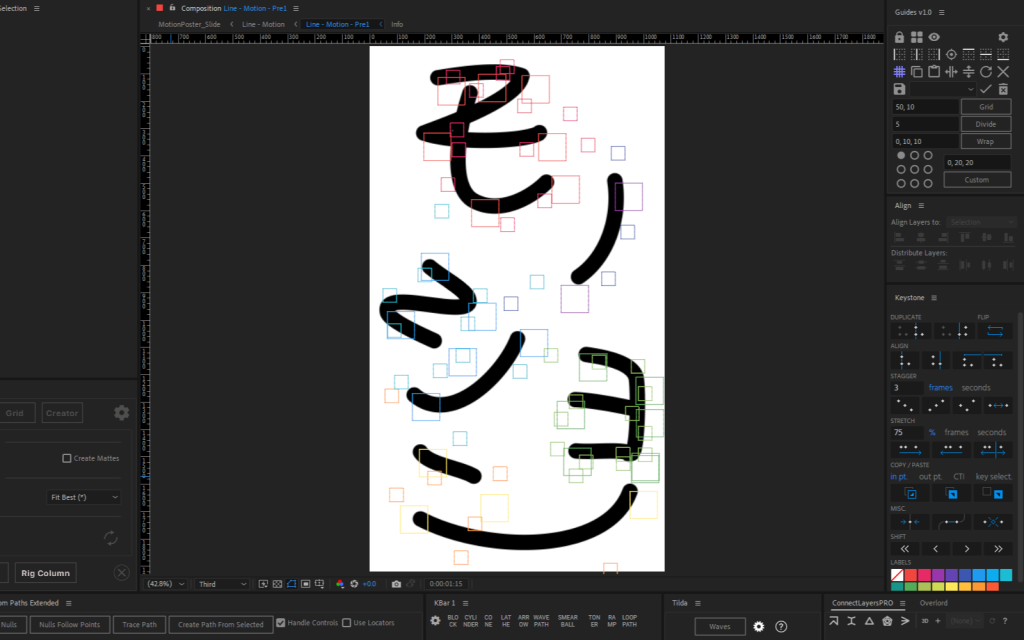Click the Waves button in Tilda panel
1024x640 pixels.
720,627
